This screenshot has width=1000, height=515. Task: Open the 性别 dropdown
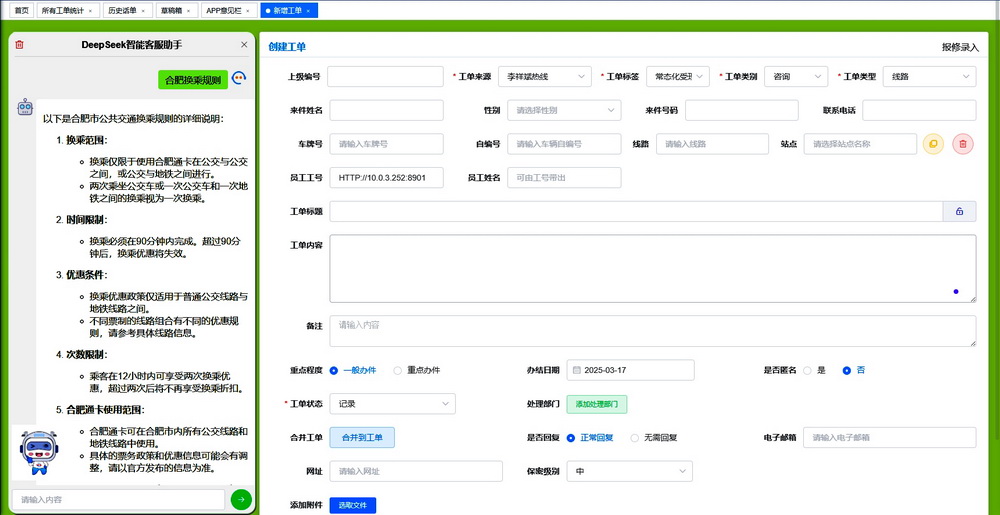point(564,110)
